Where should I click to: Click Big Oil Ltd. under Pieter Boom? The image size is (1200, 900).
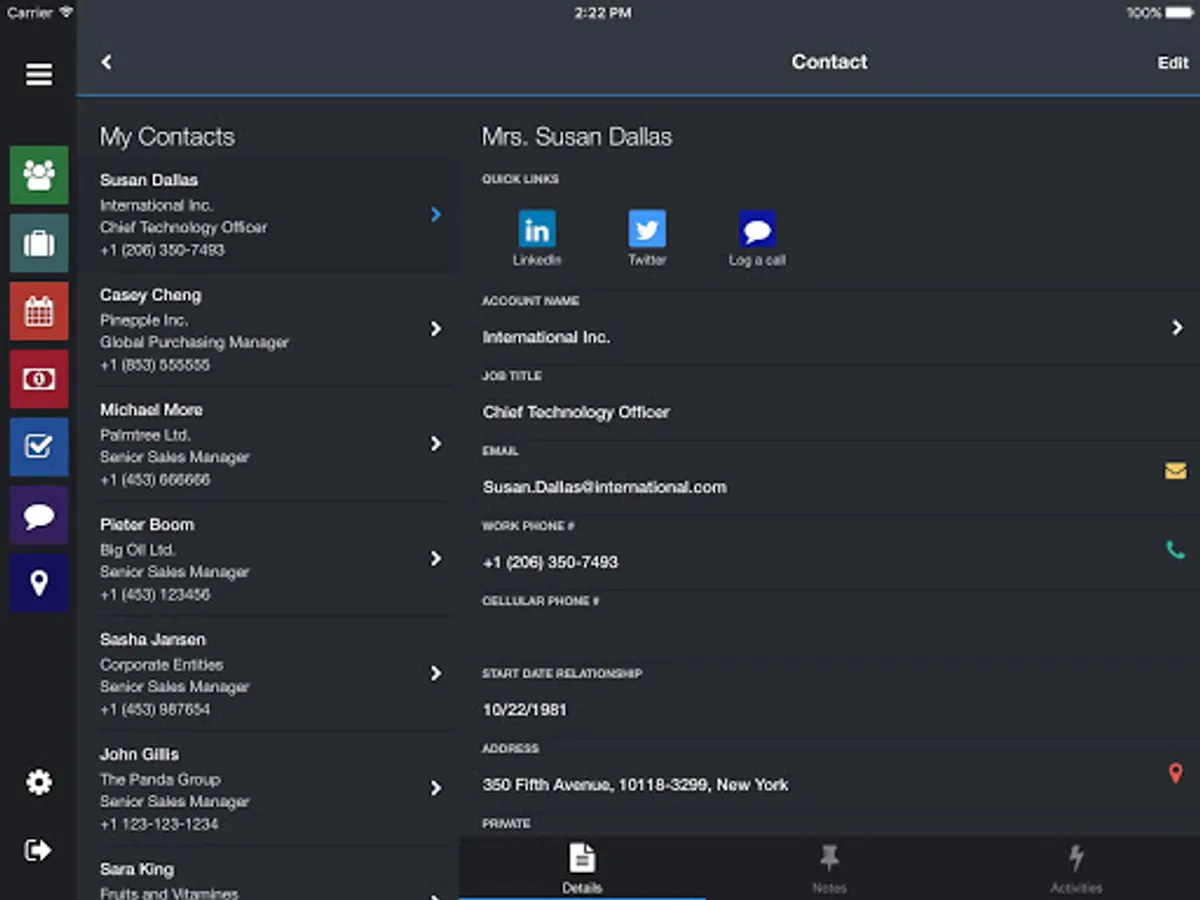tap(137, 550)
